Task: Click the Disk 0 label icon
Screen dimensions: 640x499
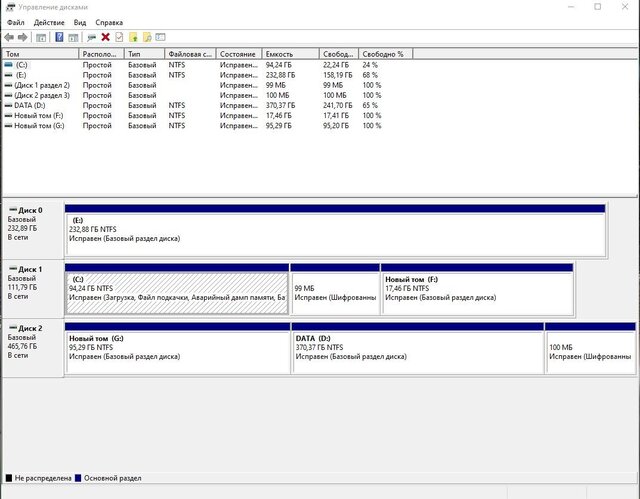Action: click(12, 211)
